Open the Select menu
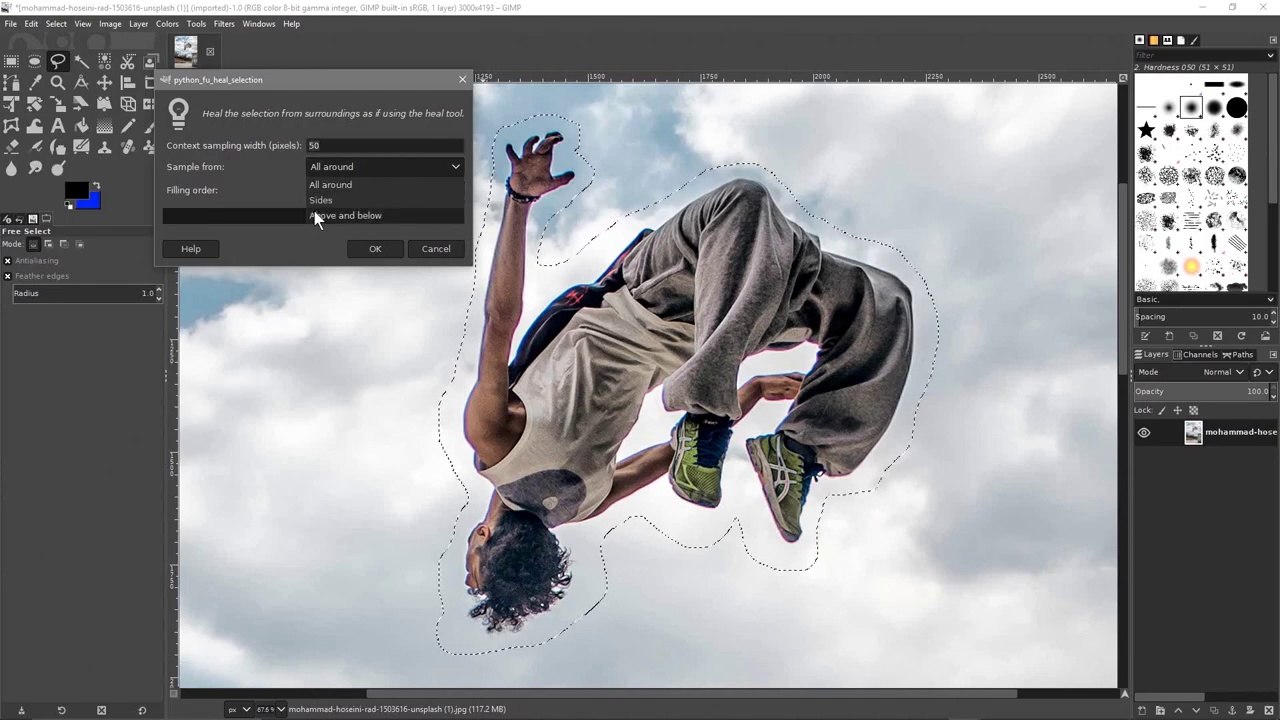 [x=56, y=24]
